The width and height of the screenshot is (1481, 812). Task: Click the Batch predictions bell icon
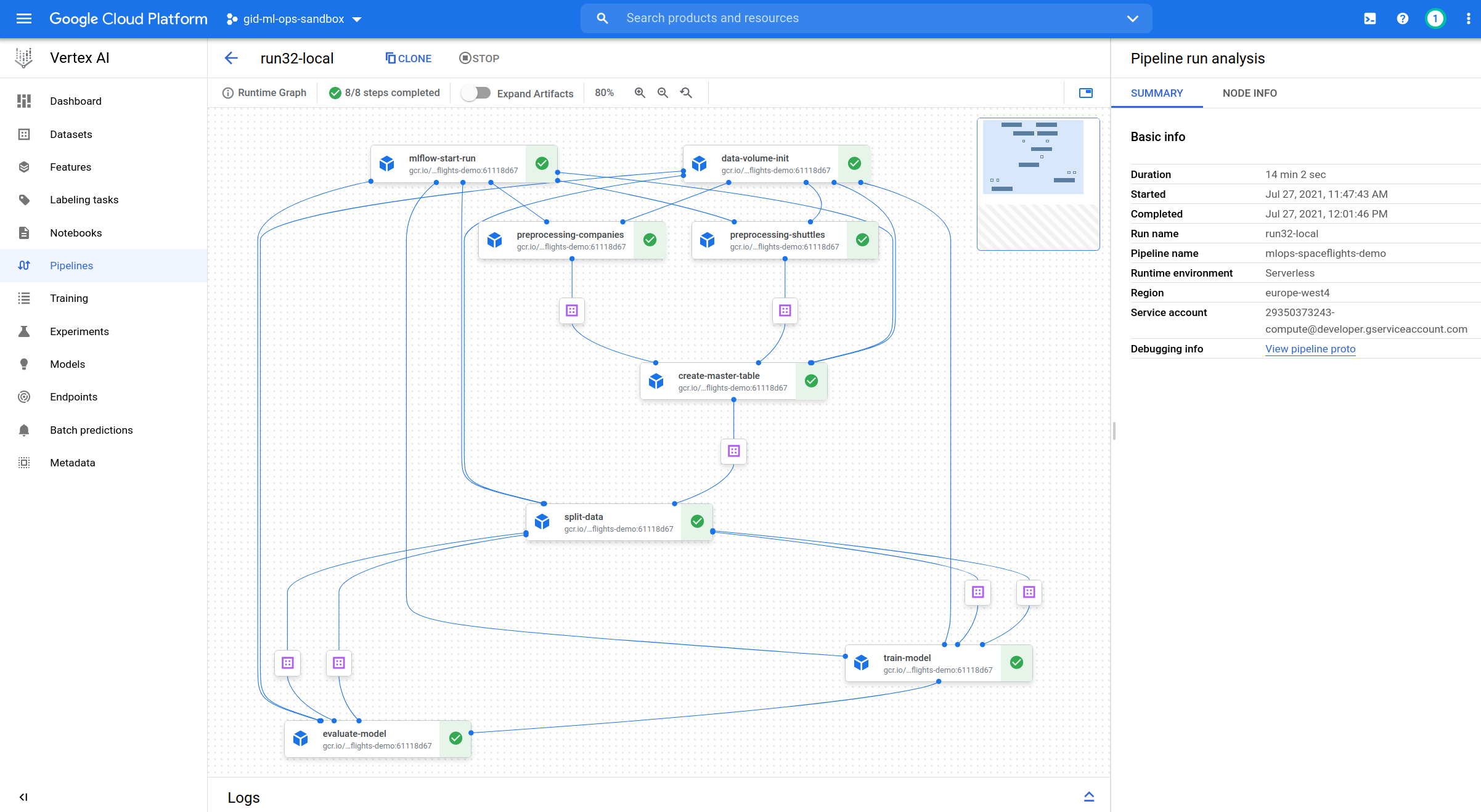pyautogui.click(x=24, y=430)
